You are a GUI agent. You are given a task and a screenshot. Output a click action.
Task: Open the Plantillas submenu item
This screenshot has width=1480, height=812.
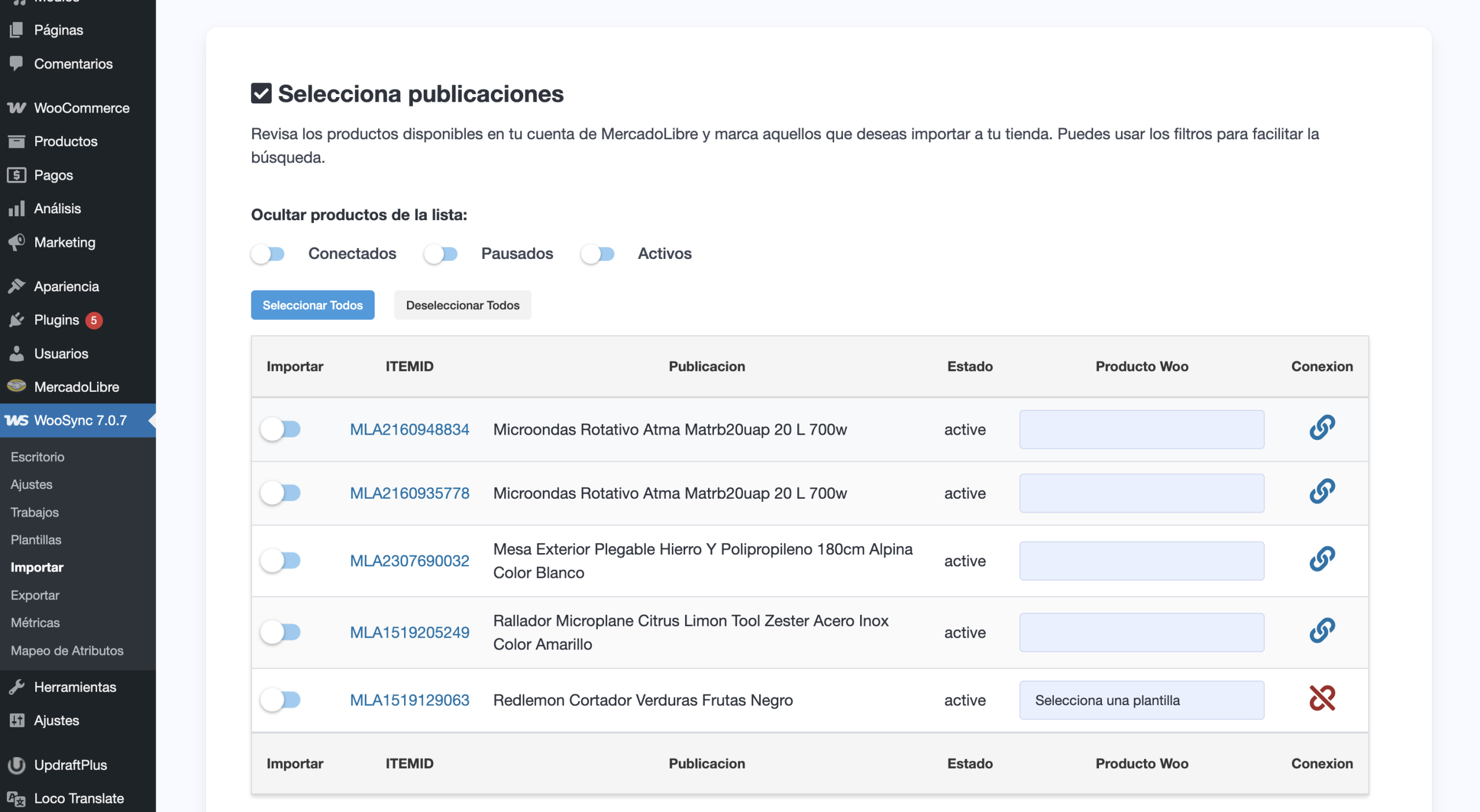[36, 540]
